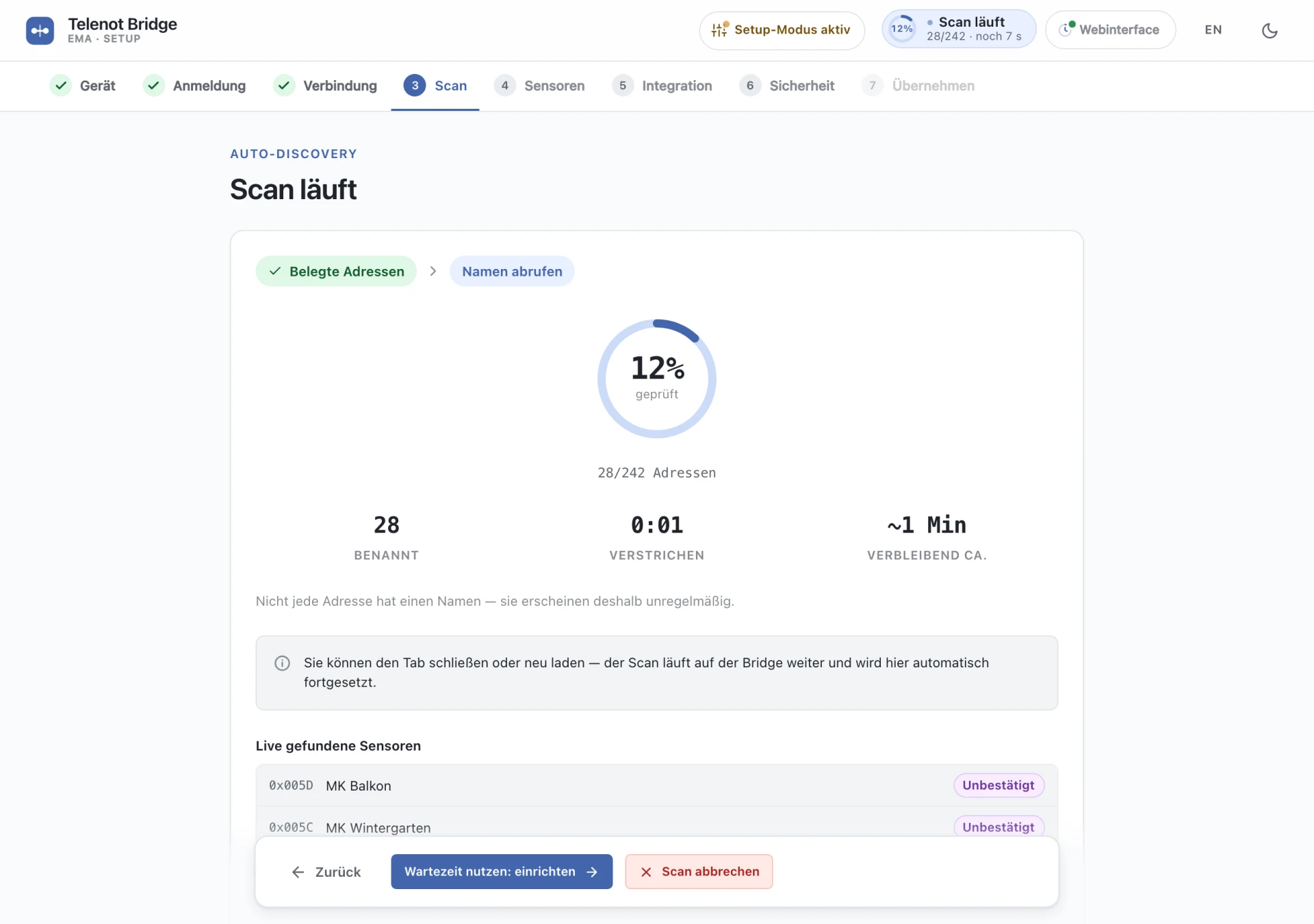Cancel with Scan abbrechen button
This screenshot has height=924, width=1314.
(x=699, y=872)
